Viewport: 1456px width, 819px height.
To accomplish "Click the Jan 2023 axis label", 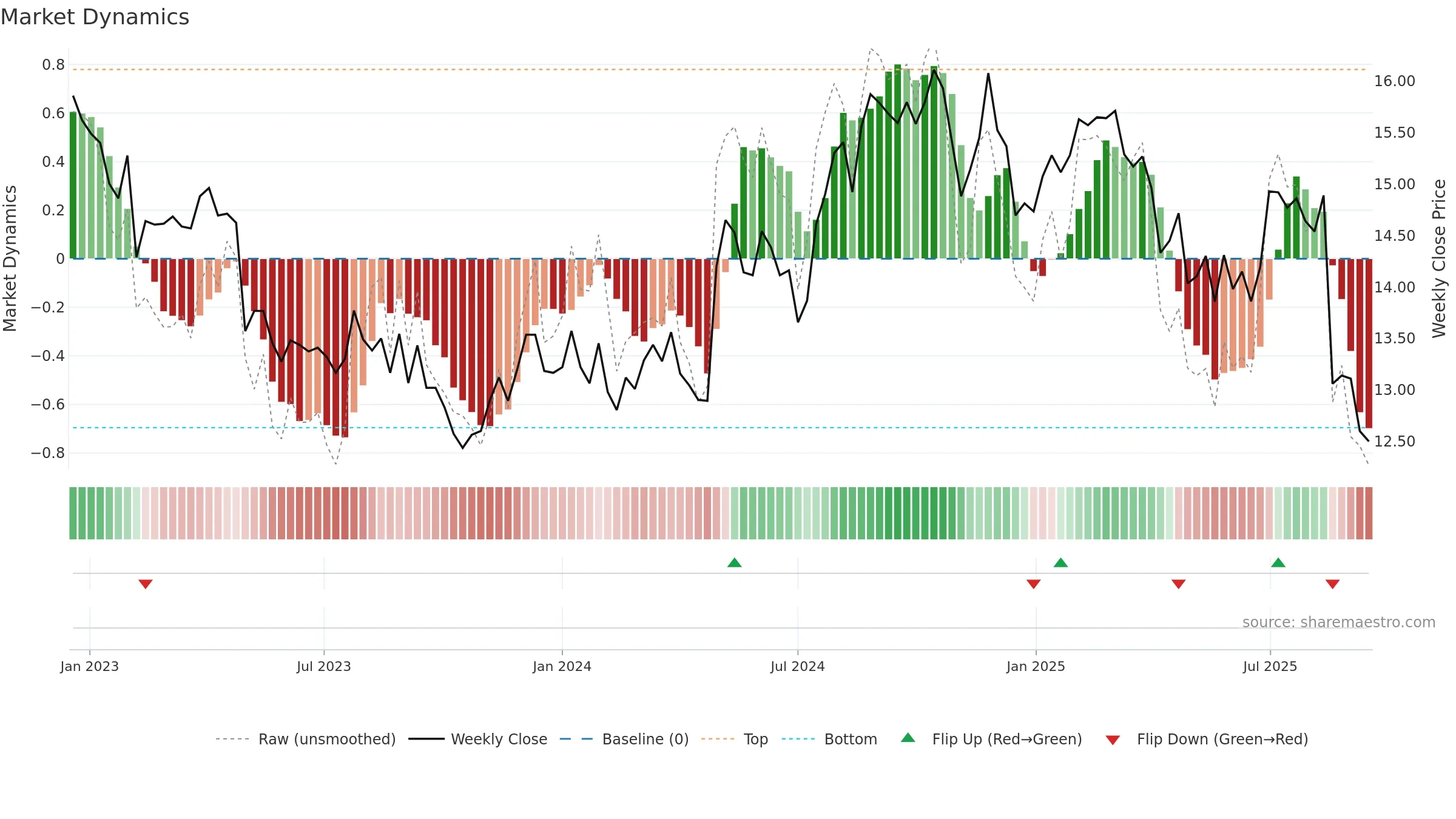I will [x=90, y=666].
